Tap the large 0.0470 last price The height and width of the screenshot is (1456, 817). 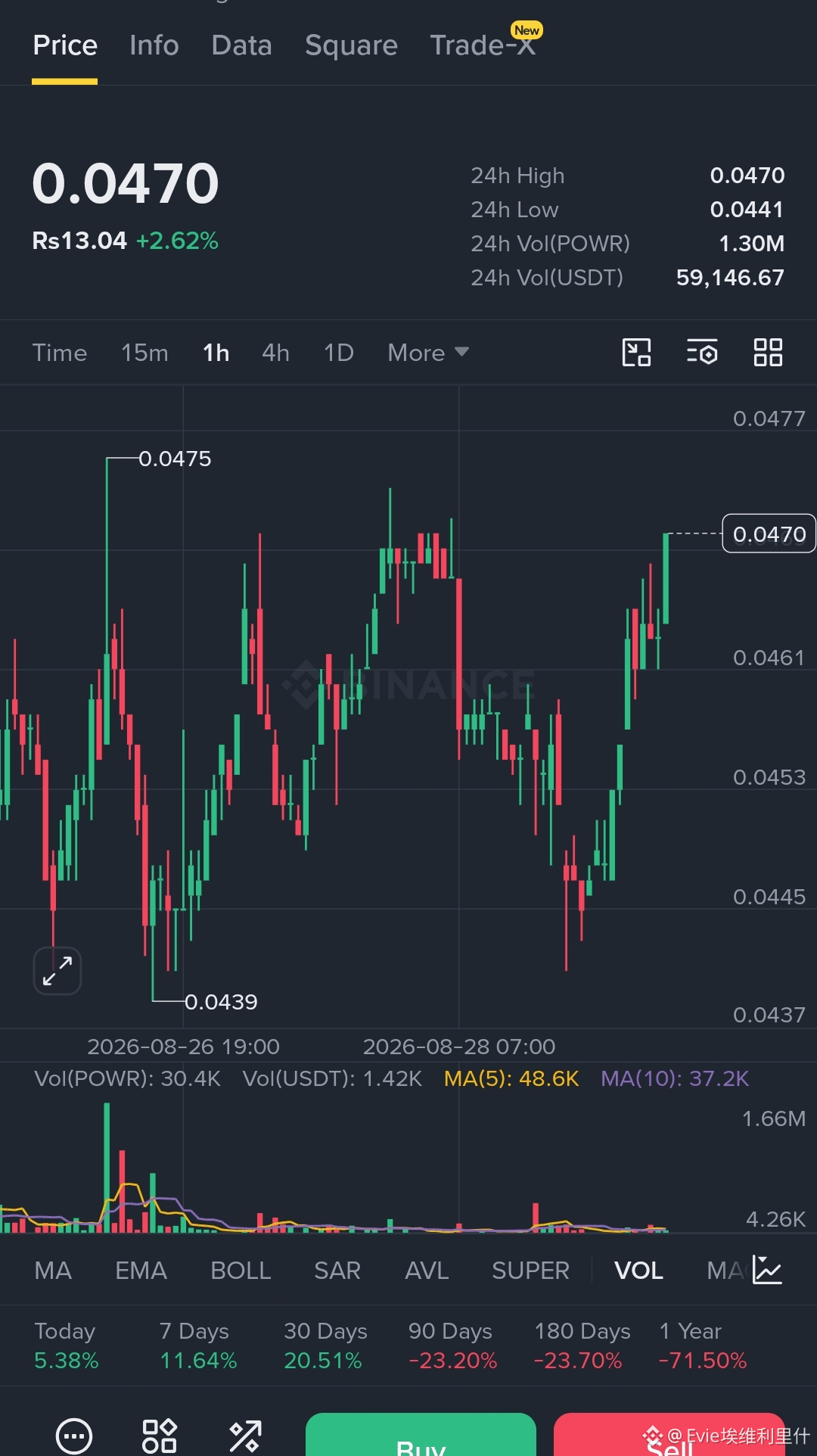pyautogui.click(x=126, y=184)
